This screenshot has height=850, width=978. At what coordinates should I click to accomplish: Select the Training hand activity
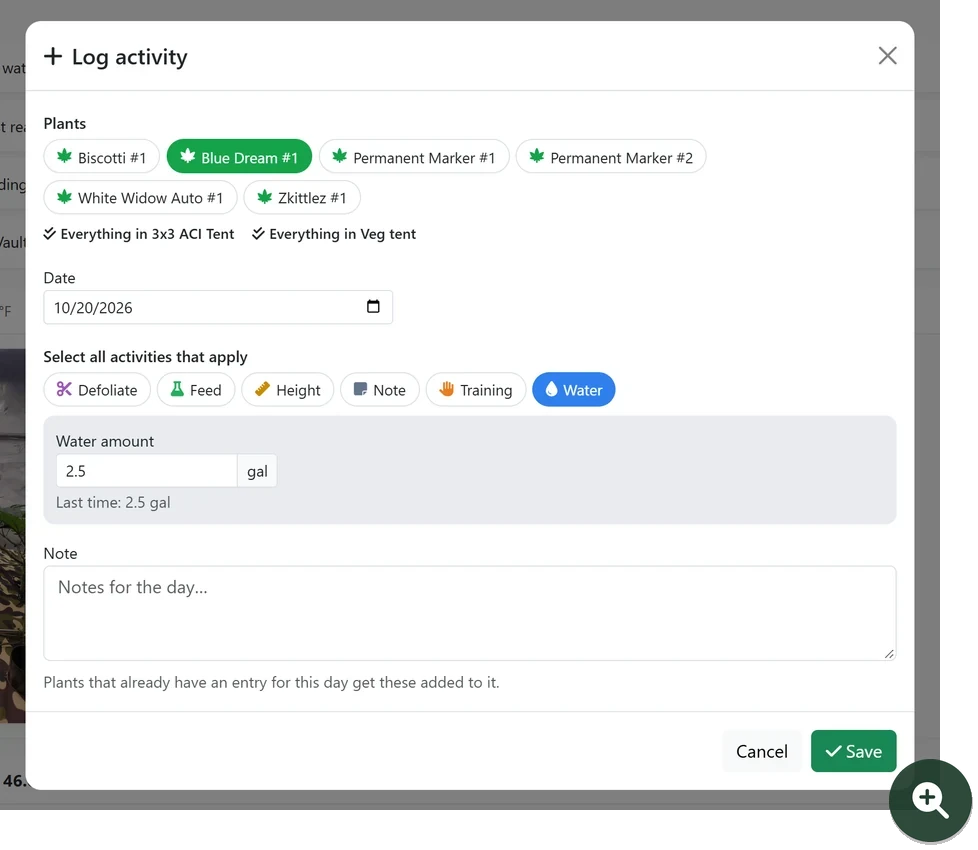point(476,390)
